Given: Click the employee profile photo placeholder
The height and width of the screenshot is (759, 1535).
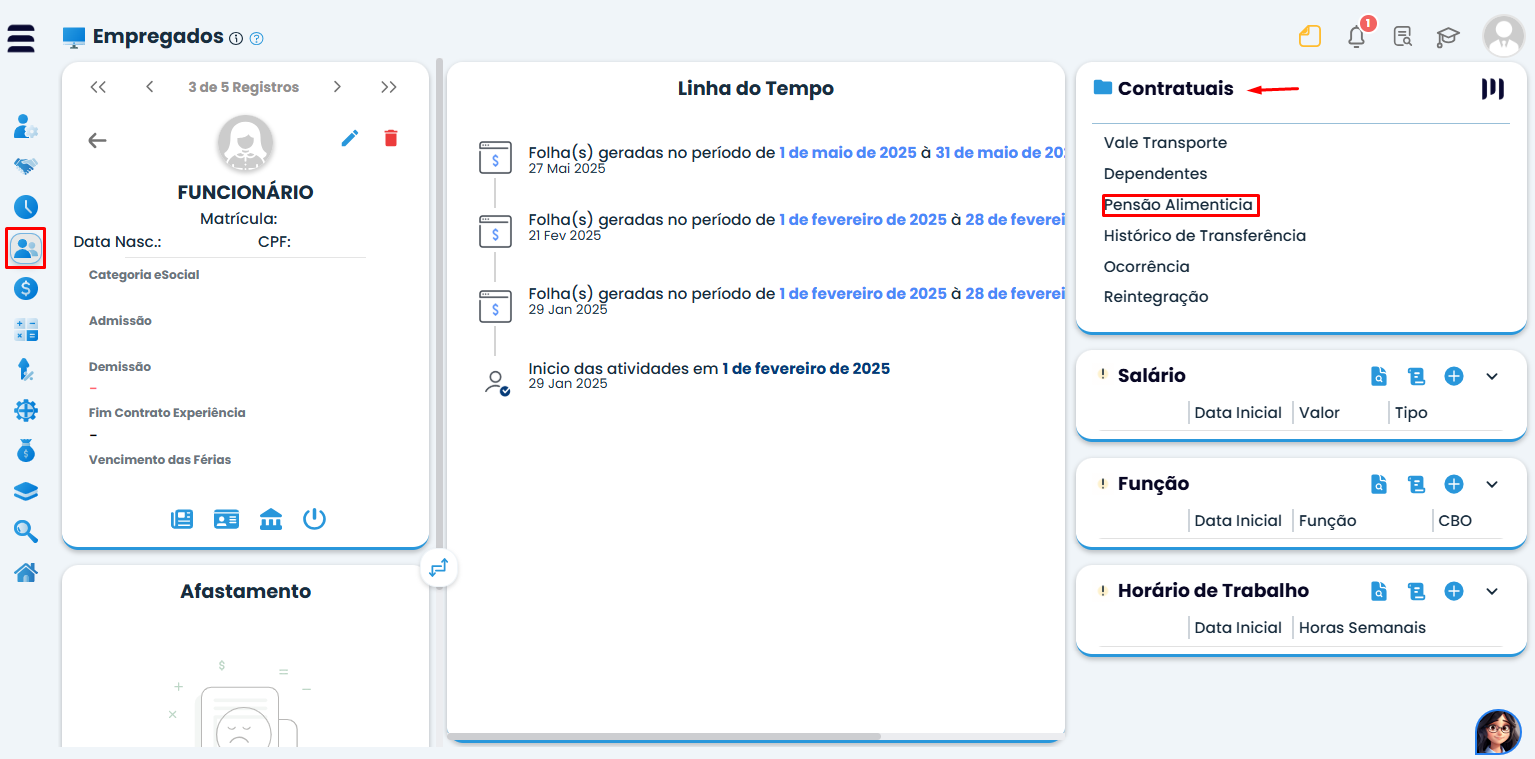Looking at the screenshot, I should tap(245, 144).
